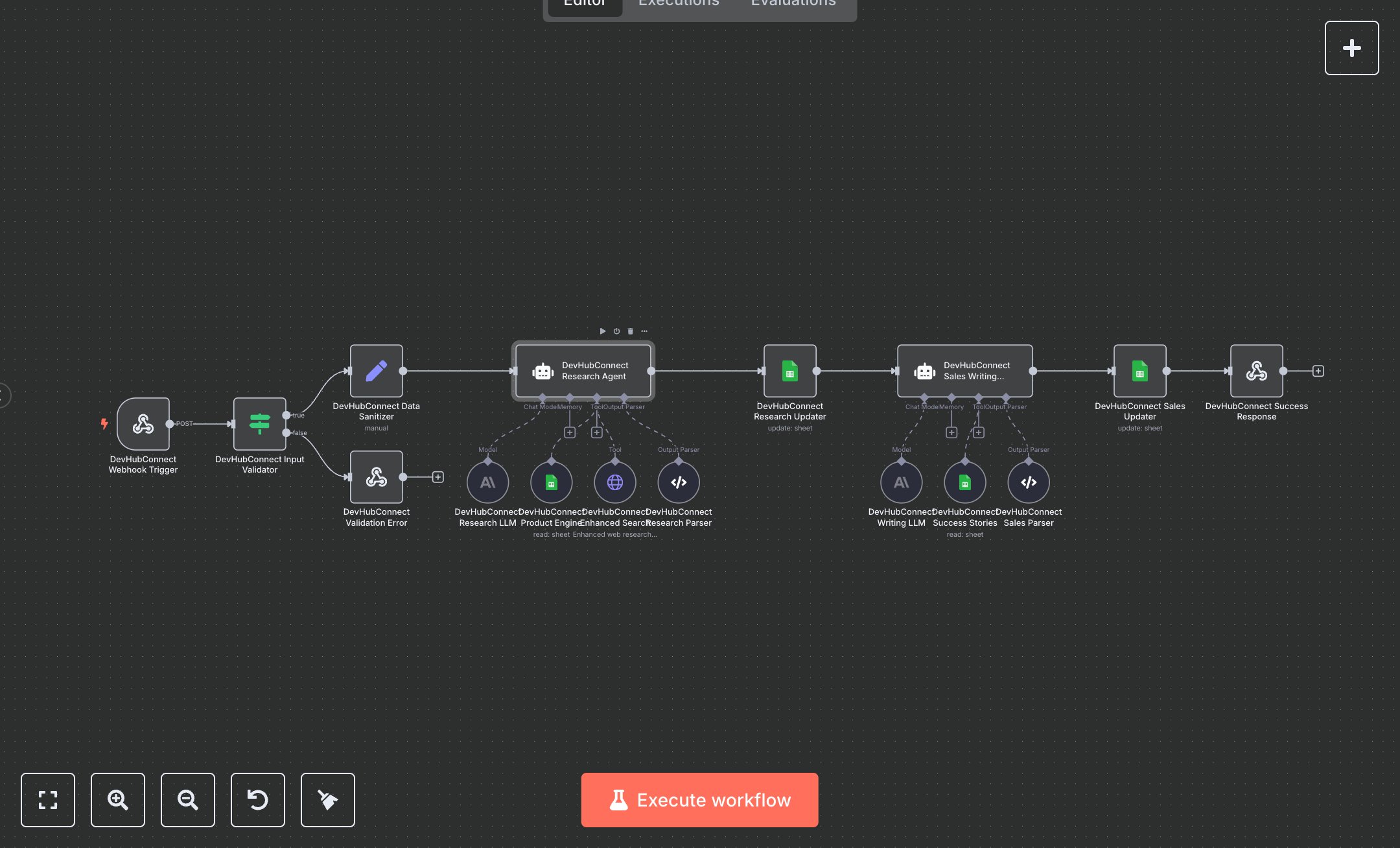Screen dimensions: 1400x848
Task: Select the DevHubConnect Enhanced Search tool node
Action: pos(615,482)
